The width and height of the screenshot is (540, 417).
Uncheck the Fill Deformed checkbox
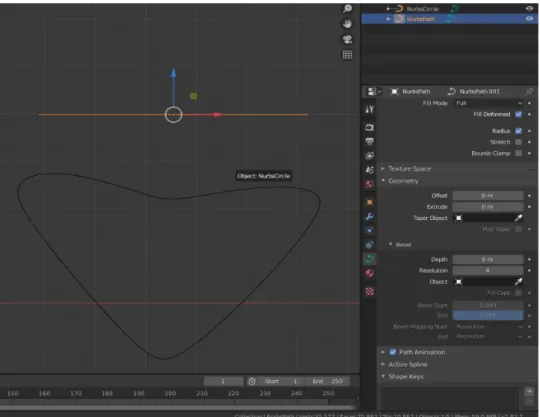tap(519, 114)
